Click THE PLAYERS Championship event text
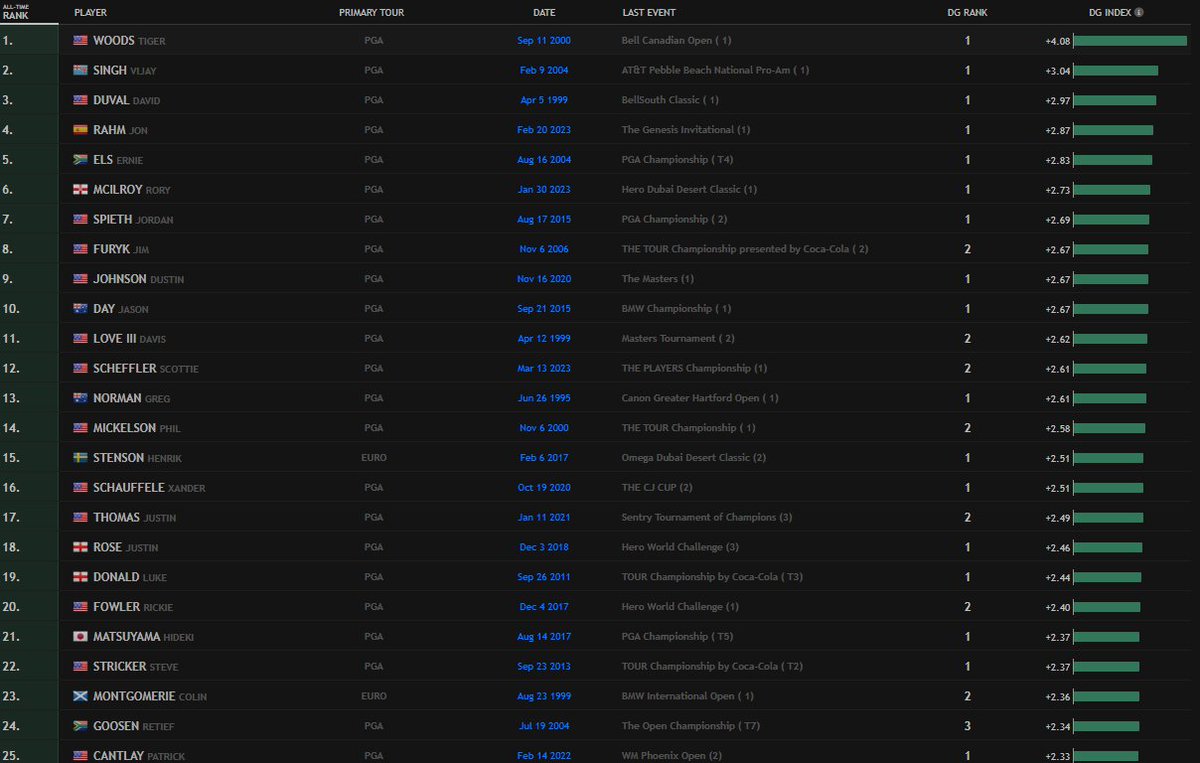Image resolution: width=1200 pixels, height=763 pixels. pos(694,368)
